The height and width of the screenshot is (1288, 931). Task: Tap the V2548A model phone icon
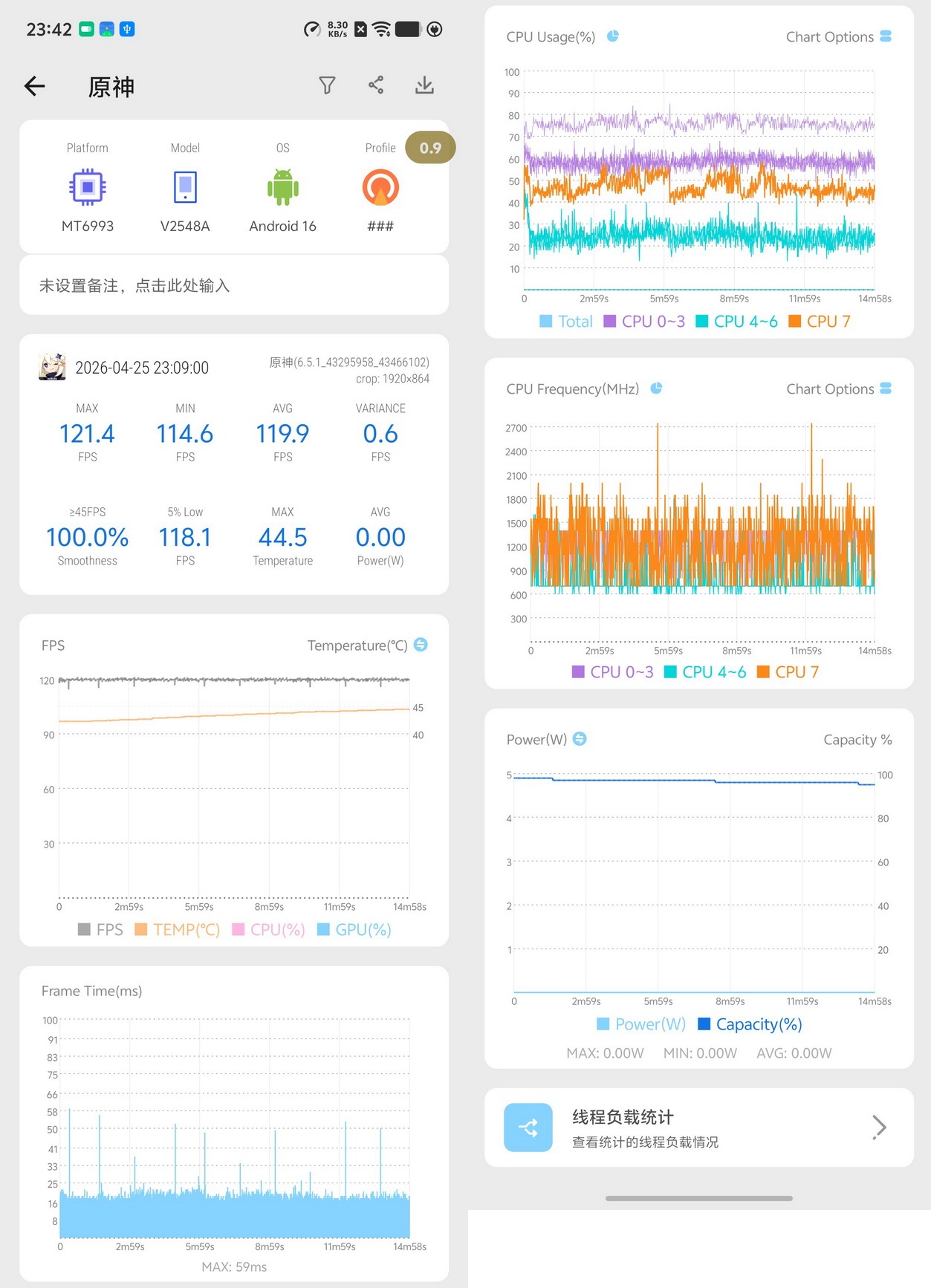185,187
